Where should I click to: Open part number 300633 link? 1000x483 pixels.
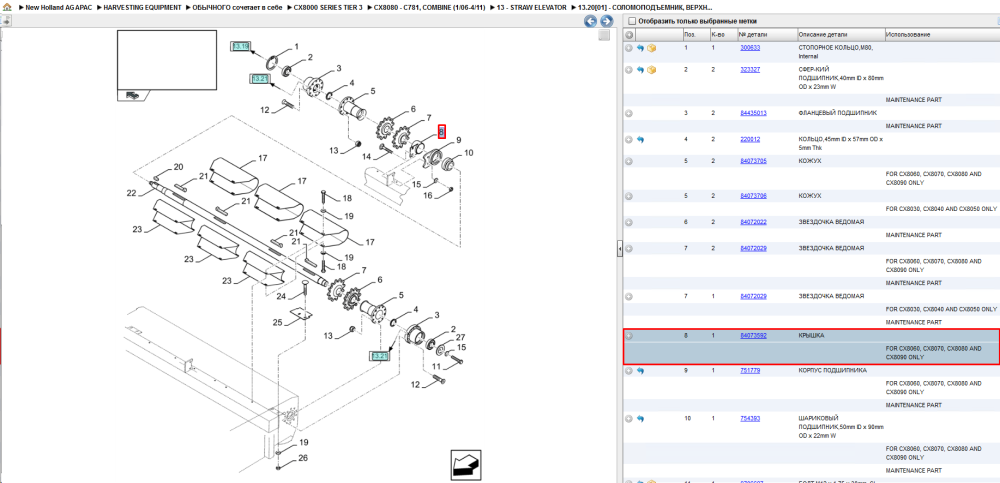tap(750, 48)
